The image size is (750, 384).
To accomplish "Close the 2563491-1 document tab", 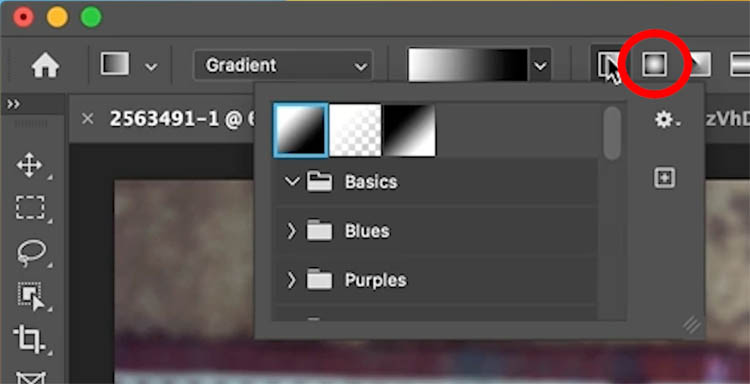I will [88, 119].
